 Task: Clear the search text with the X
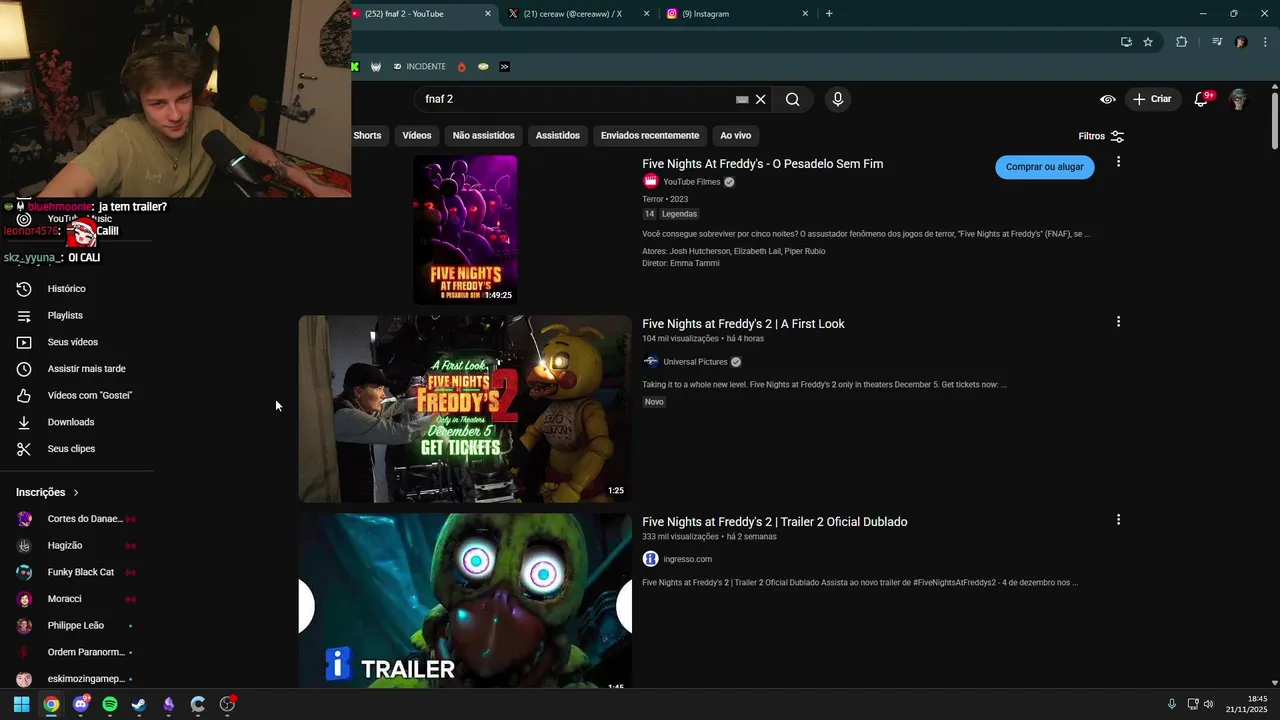(760, 99)
